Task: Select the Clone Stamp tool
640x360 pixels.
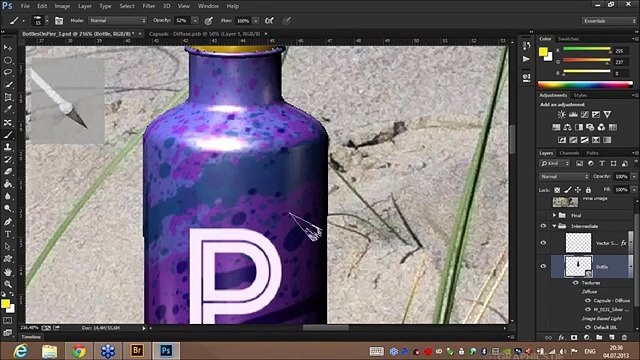Action: (x=8, y=147)
